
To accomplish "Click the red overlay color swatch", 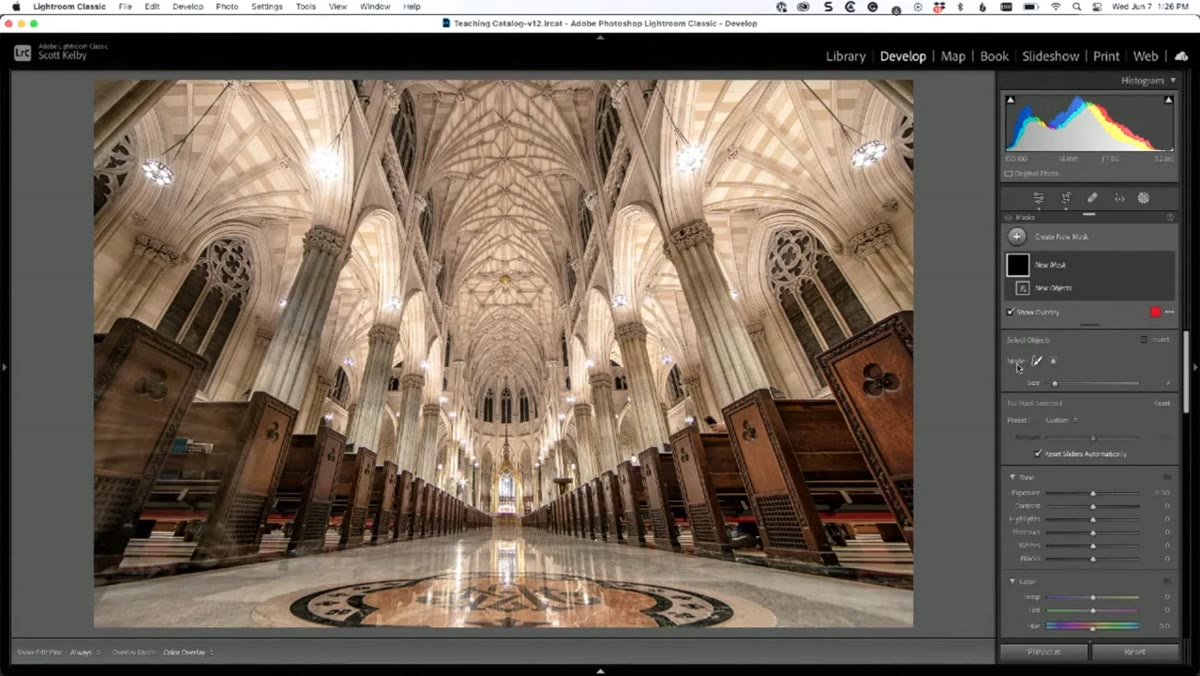I will click(x=1156, y=312).
